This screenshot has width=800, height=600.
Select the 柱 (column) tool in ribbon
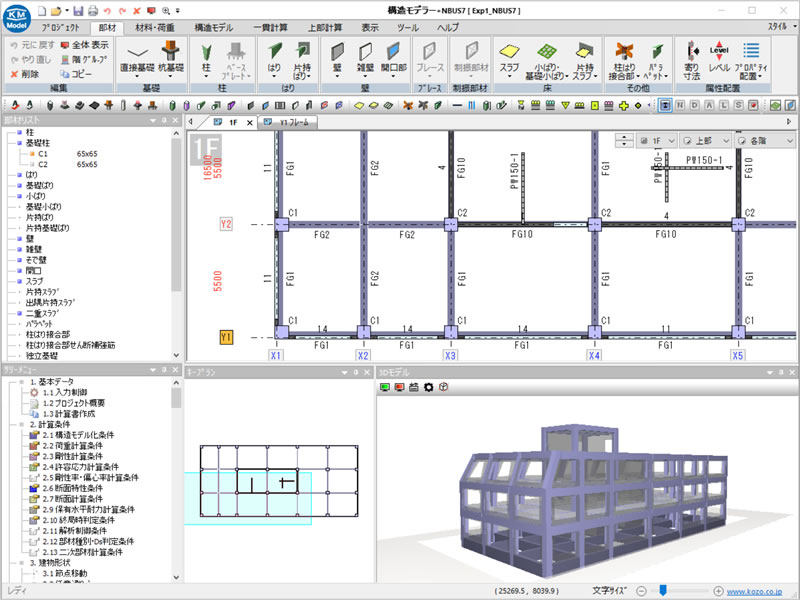[206, 58]
